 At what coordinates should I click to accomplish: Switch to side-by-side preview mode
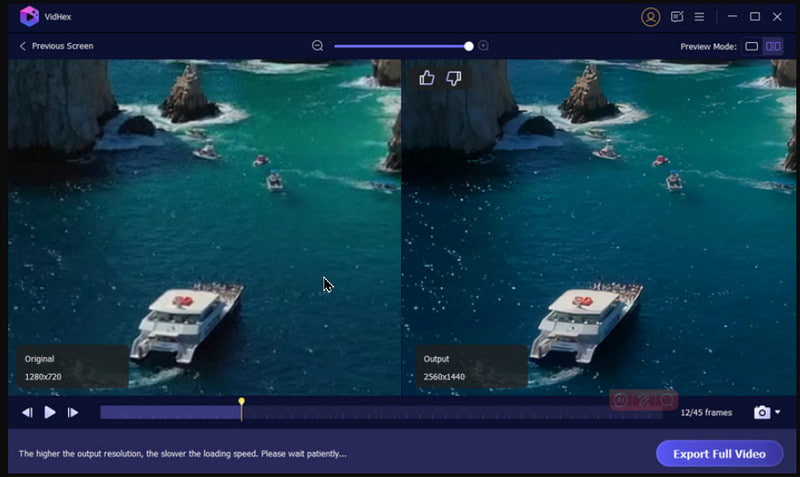tap(773, 46)
